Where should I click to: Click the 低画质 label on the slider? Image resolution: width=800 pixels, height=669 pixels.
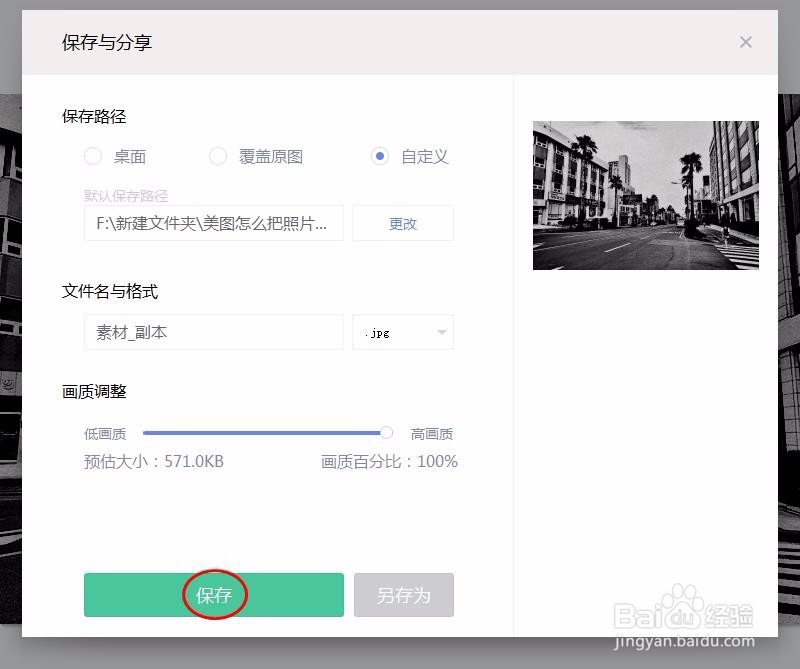[x=104, y=432]
